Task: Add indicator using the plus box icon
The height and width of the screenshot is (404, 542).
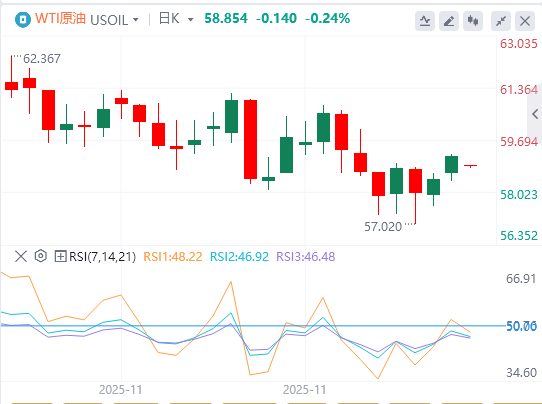Action: coord(60,256)
